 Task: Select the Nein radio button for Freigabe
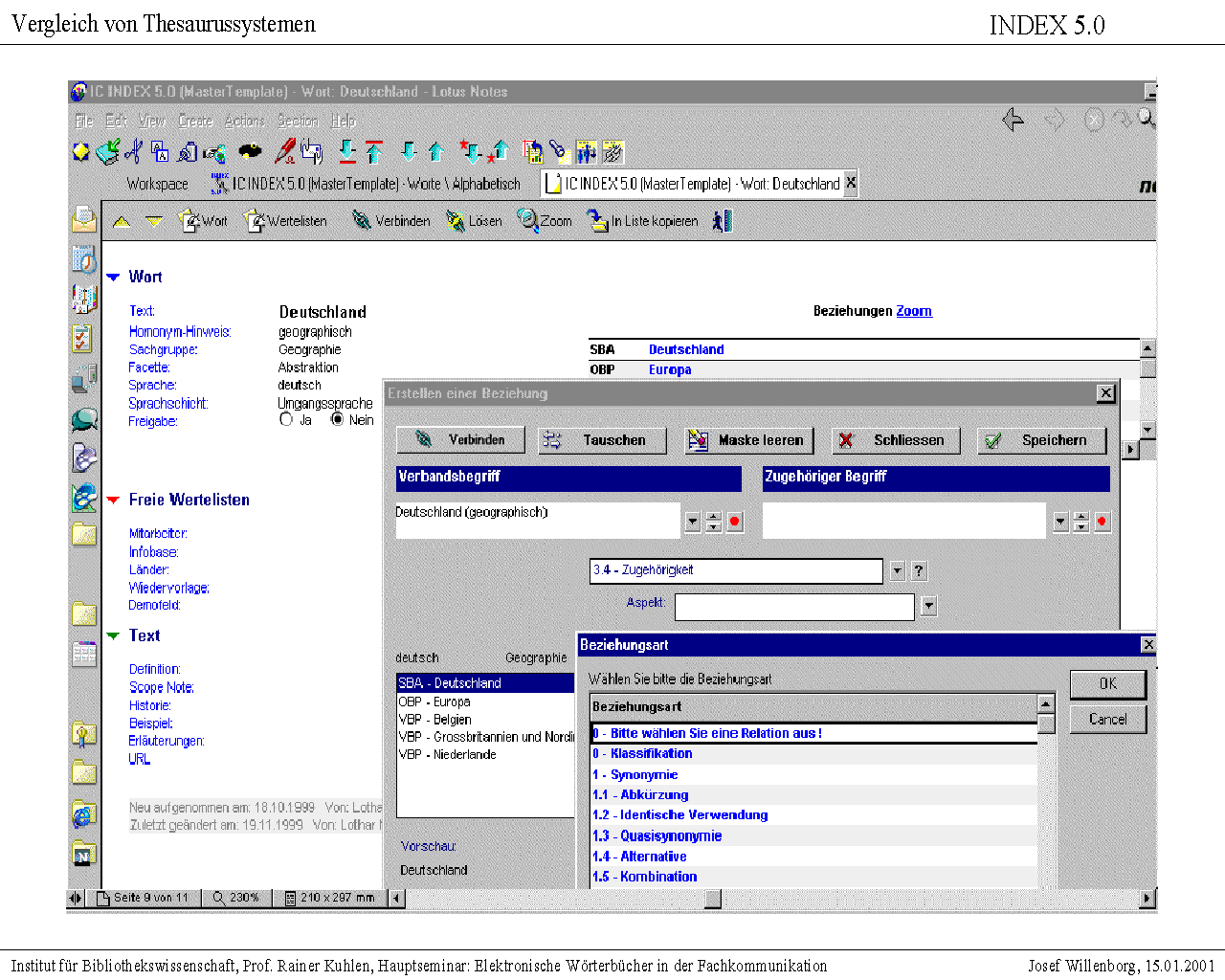pyautogui.click(x=337, y=419)
